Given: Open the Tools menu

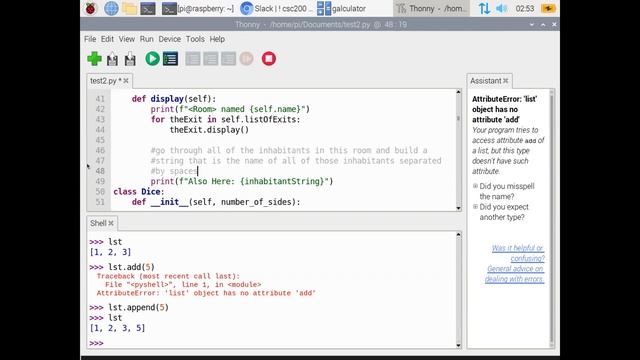Looking at the screenshot, I should pos(195,39).
